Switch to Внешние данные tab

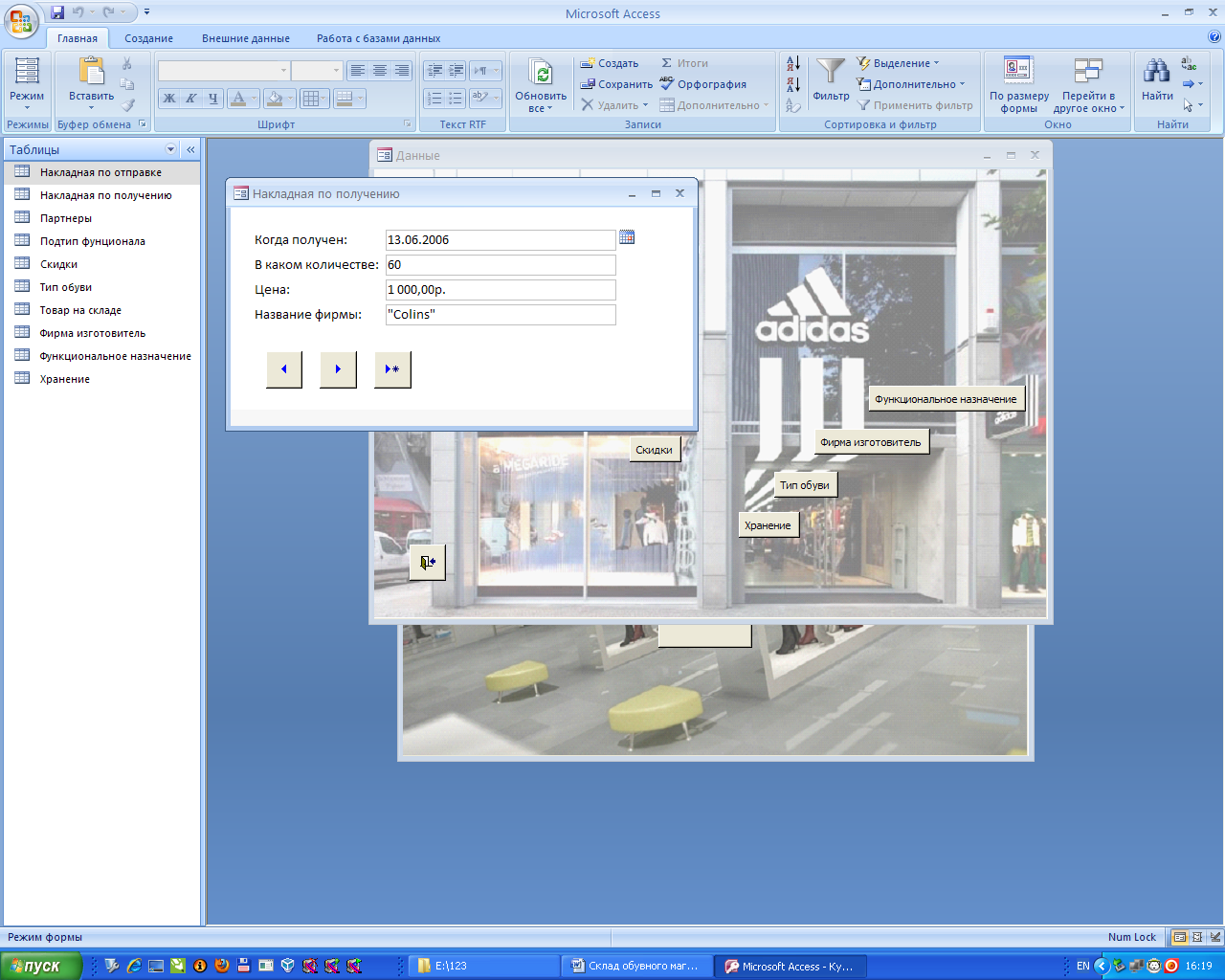246,38
